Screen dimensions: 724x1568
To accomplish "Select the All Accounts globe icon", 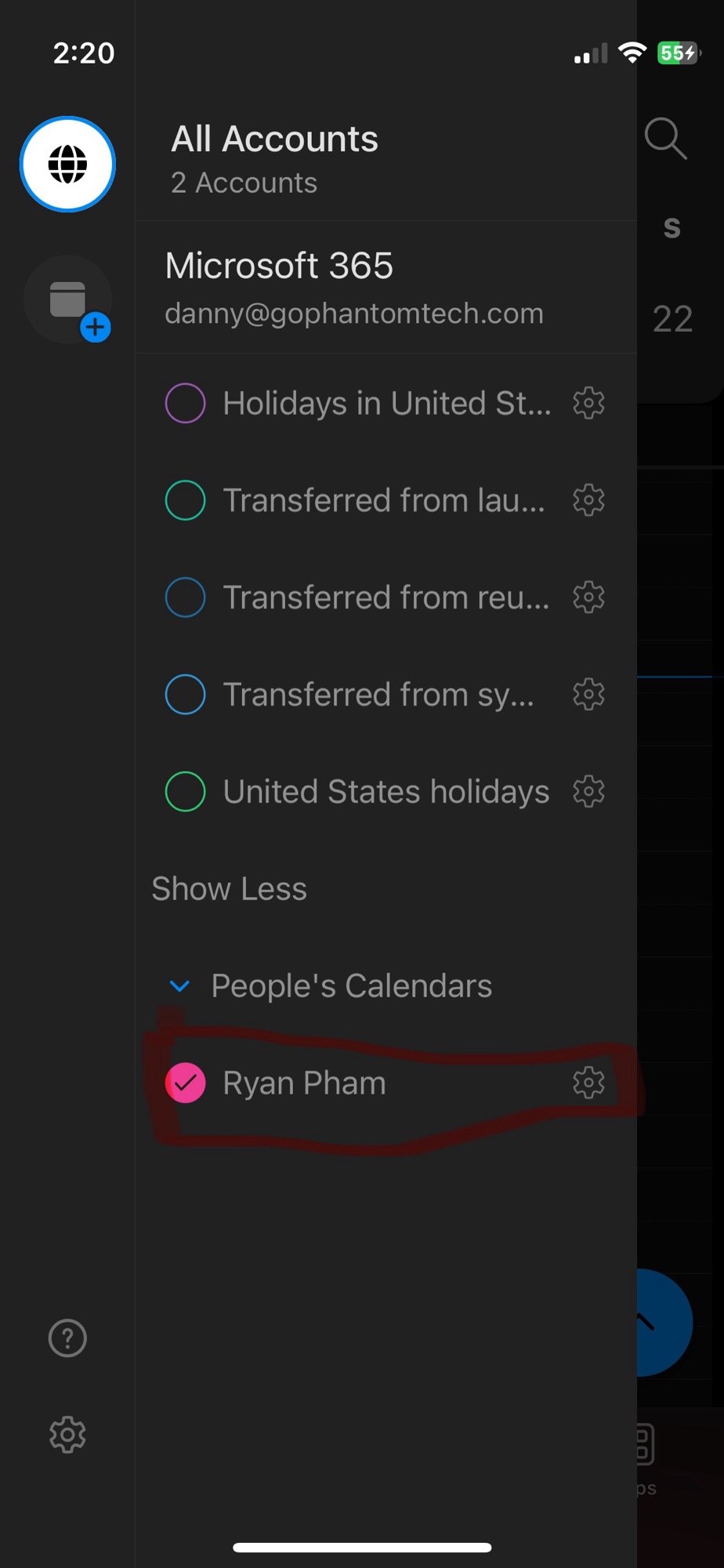I will [x=67, y=165].
